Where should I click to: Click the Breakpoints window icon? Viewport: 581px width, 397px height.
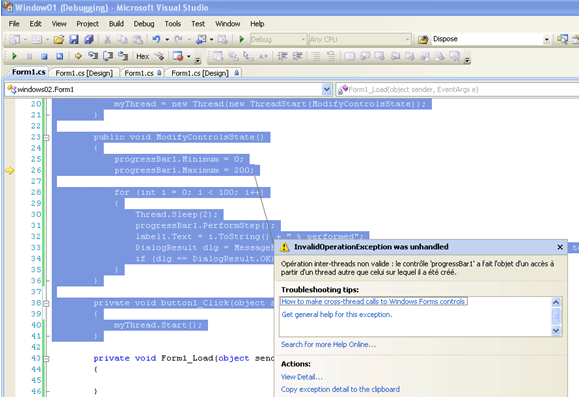pyautogui.click(x=178, y=56)
